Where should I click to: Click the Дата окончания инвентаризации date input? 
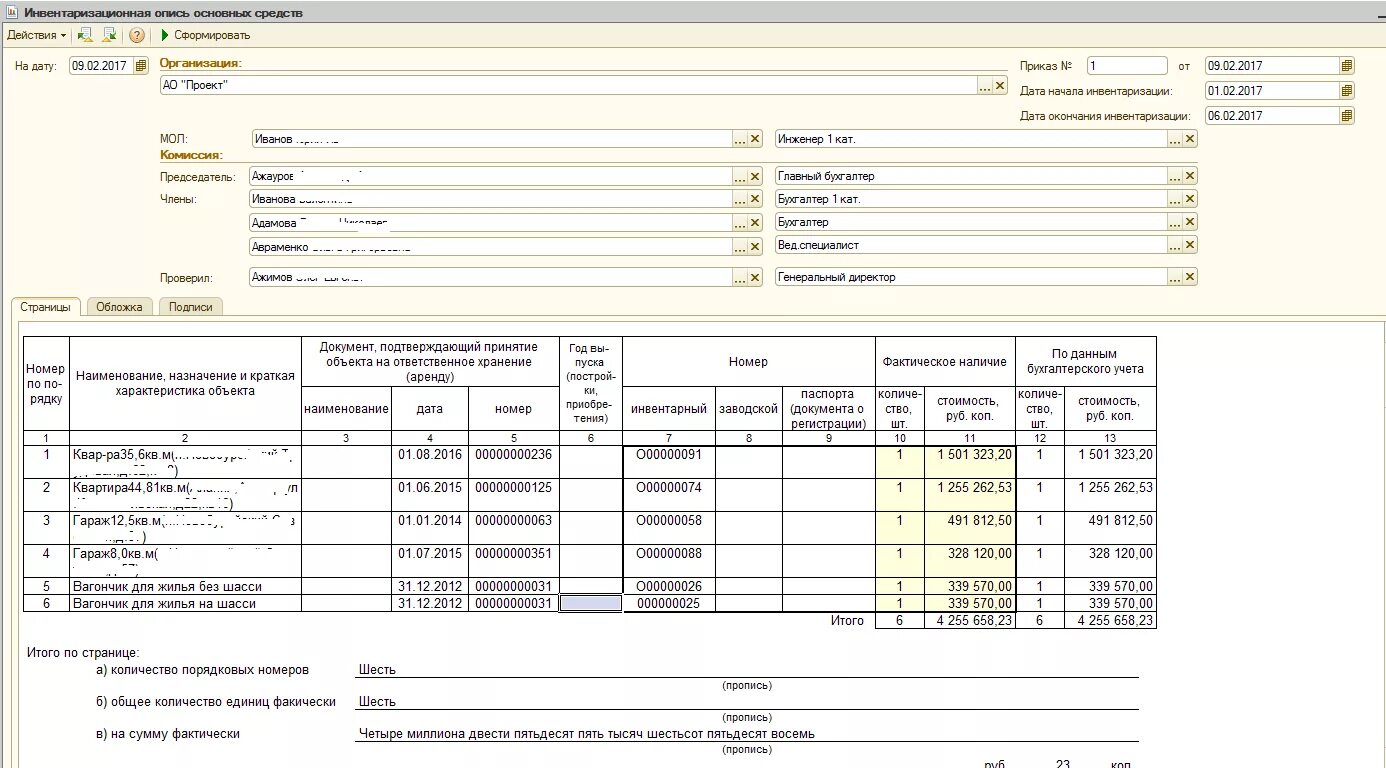pos(1272,116)
